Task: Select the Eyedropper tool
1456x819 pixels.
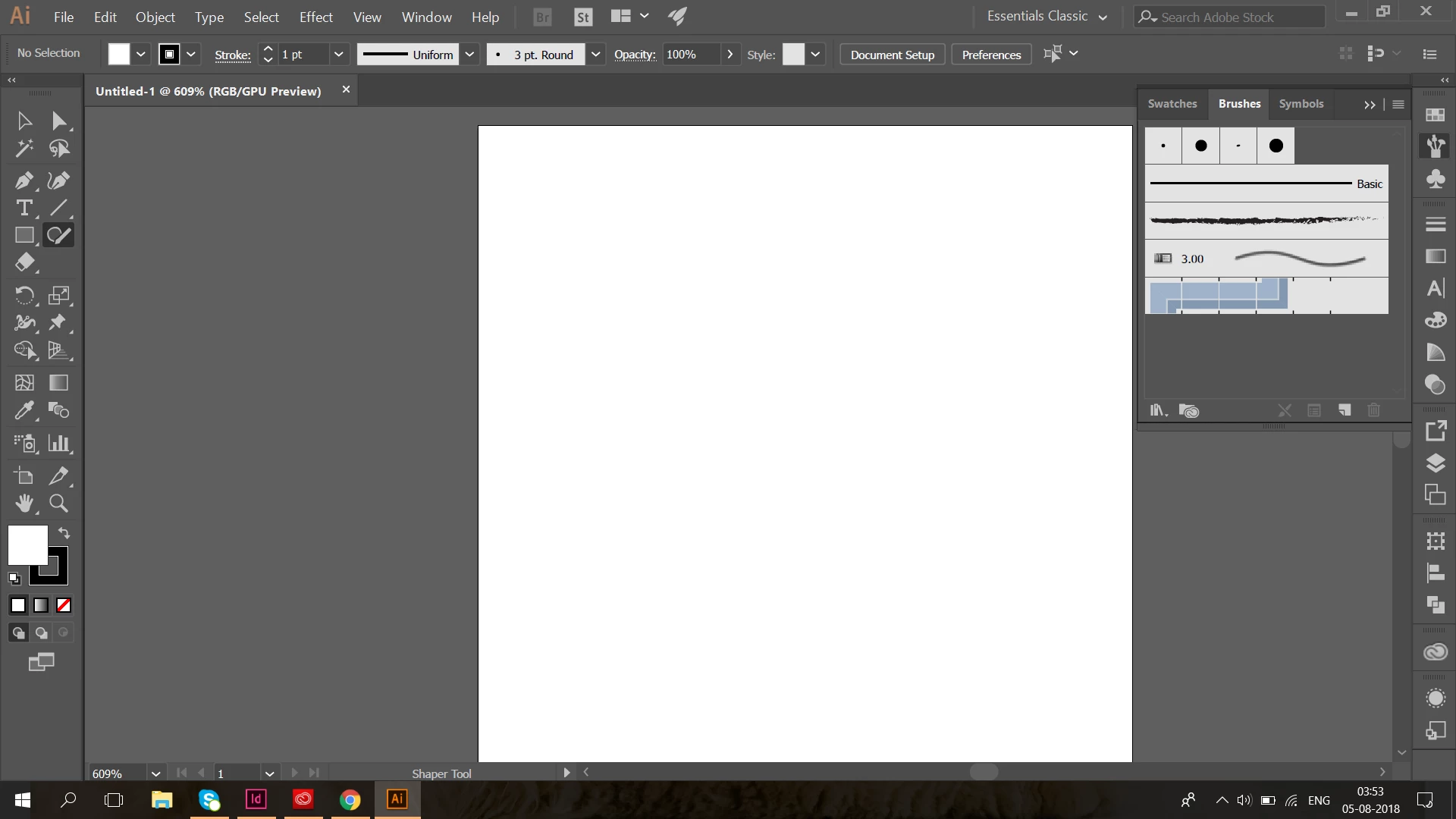Action: (24, 410)
